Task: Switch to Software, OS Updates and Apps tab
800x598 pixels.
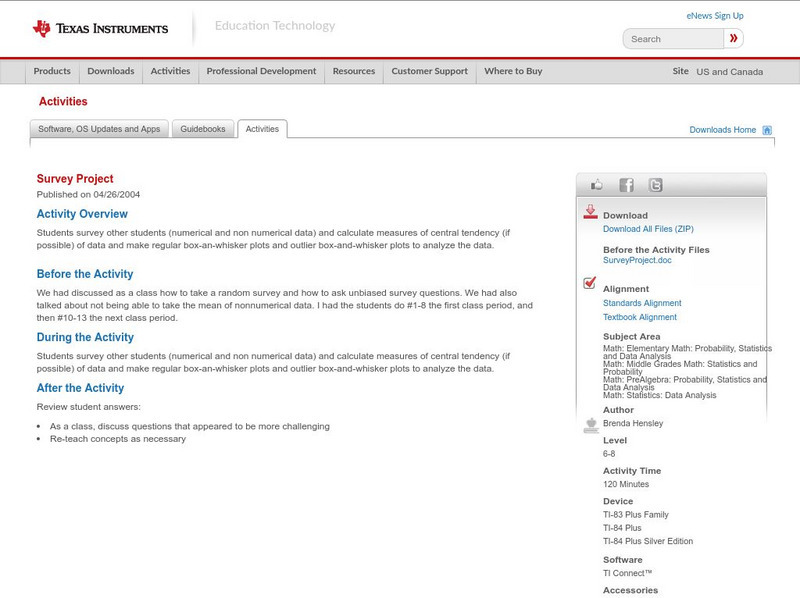Action: [99, 129]
